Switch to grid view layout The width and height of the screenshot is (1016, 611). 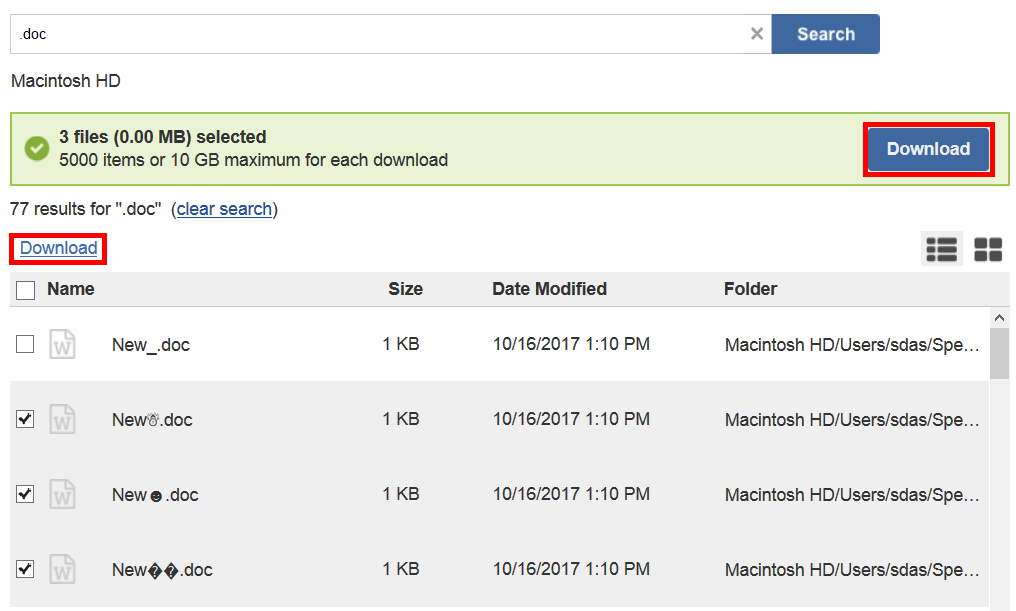tap(987, 248)
